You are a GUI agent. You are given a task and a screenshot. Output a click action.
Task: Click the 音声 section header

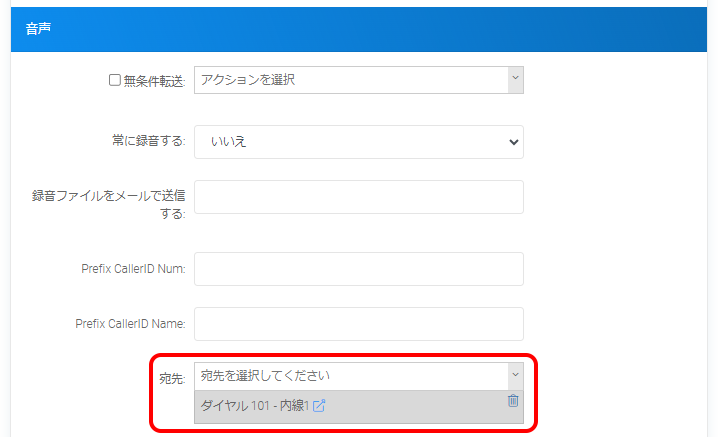[39, 28]
